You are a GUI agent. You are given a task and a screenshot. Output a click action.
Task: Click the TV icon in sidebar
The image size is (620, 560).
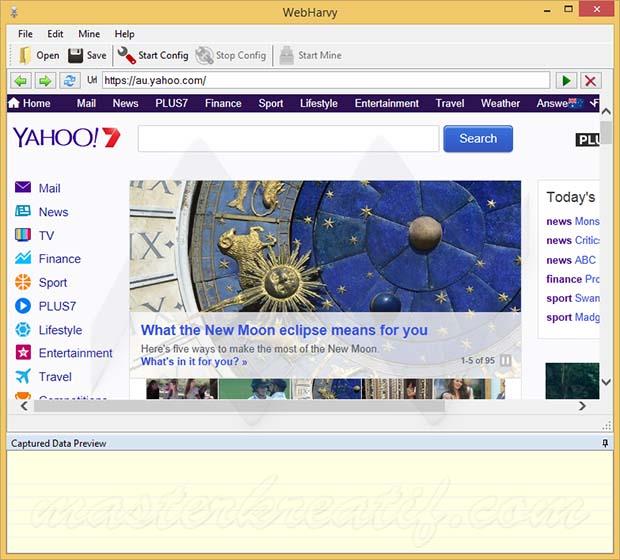pos(23,235)
